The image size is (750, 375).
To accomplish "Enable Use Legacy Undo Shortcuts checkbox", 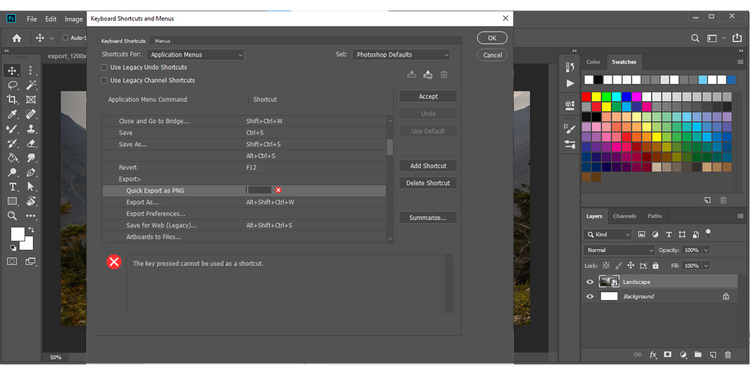I will (104, 68).
